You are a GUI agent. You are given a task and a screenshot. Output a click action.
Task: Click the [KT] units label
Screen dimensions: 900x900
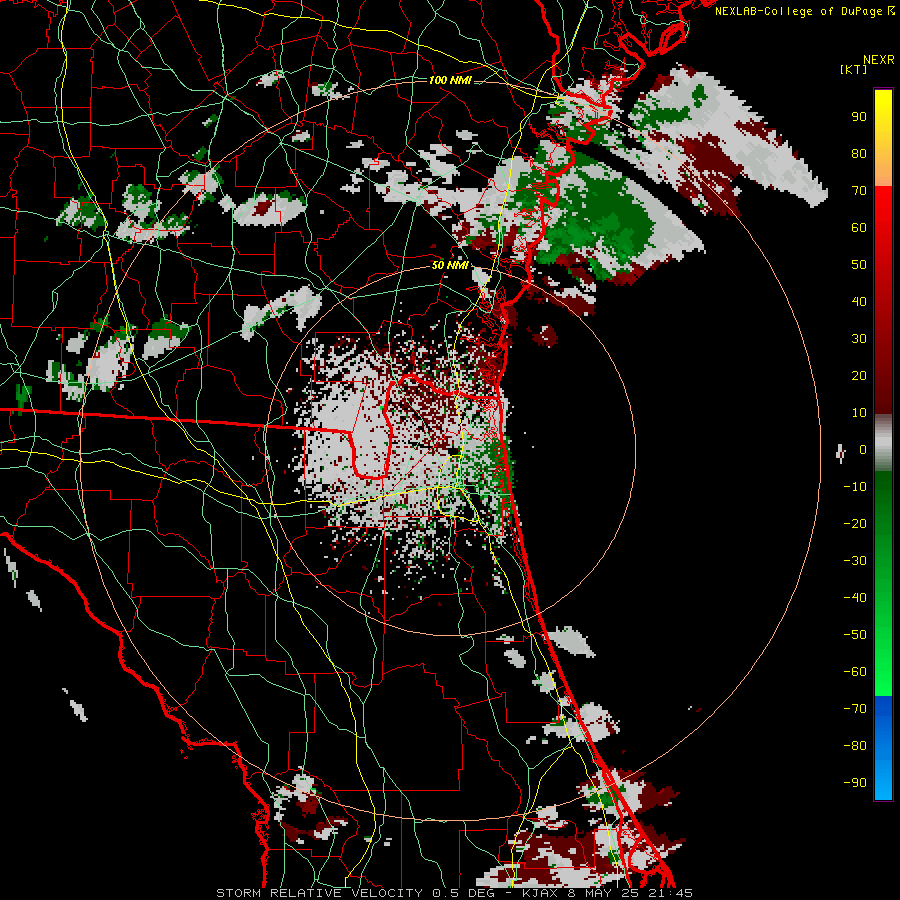(853, 69)
